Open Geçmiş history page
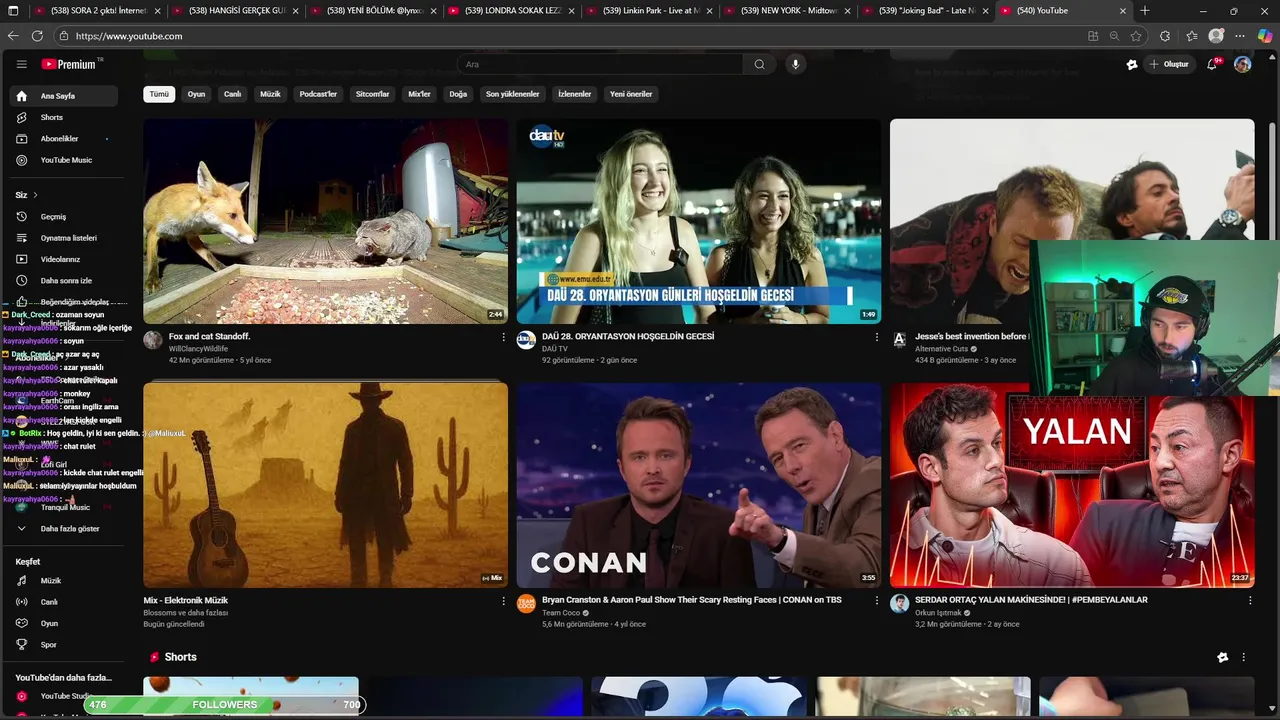This screenshot has height=720, width=1280. pyautogui.click(x=53, y=216)
